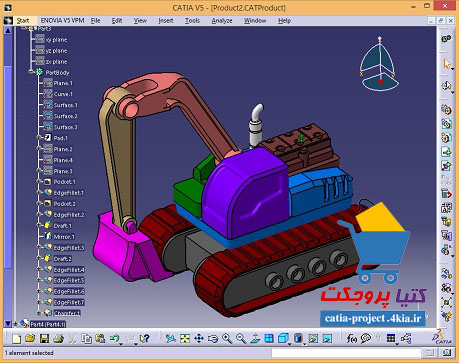Click the Start menu button
459x363 pixels.
pyautogui.click(x=23, y=21)
